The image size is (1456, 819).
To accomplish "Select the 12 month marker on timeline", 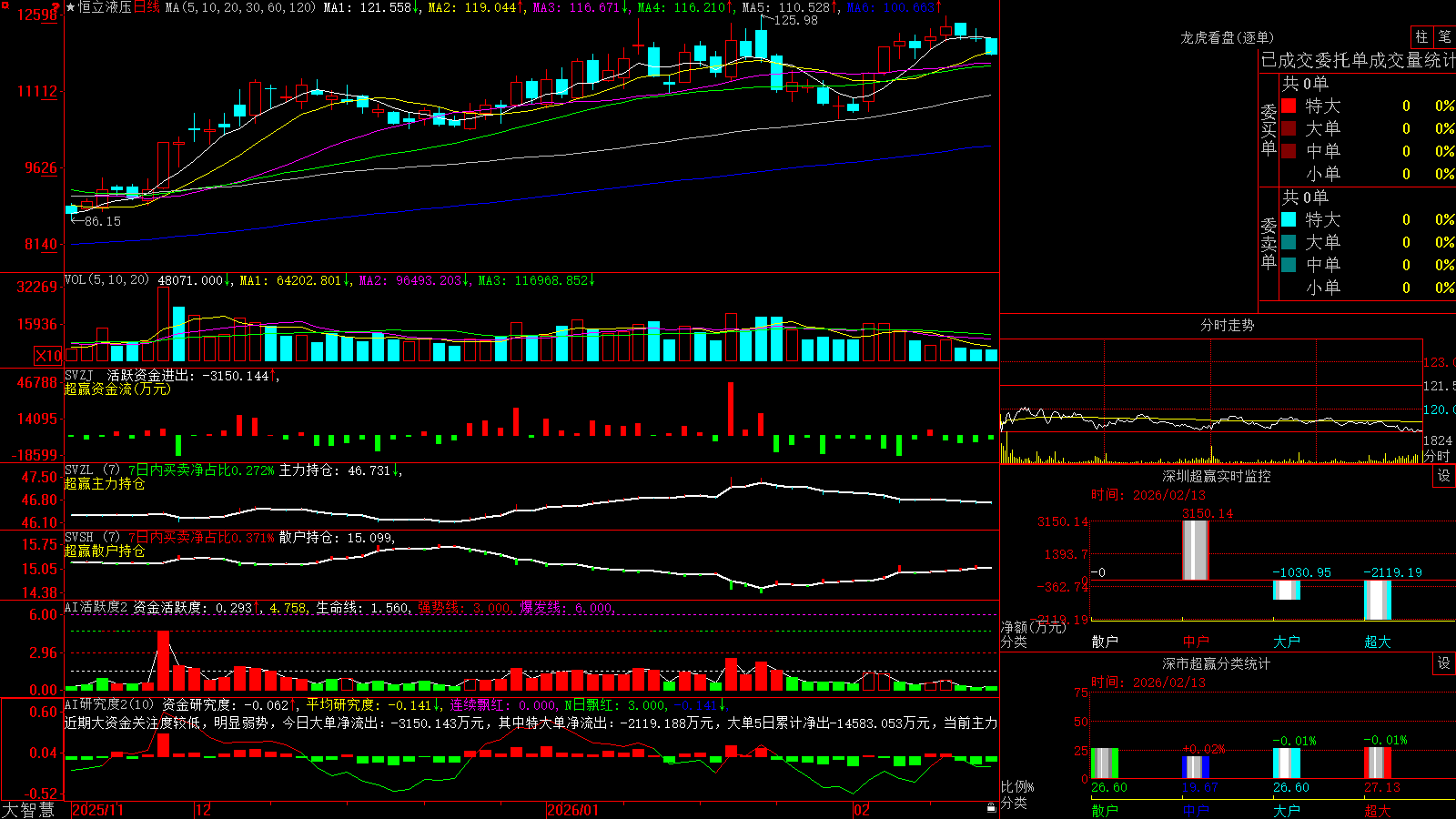I will [203, 810].
